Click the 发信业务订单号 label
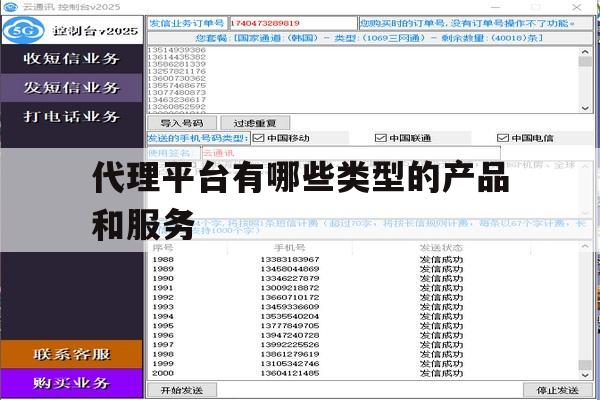Viewport: 600px width, 400px height. [x=187, y=23]
